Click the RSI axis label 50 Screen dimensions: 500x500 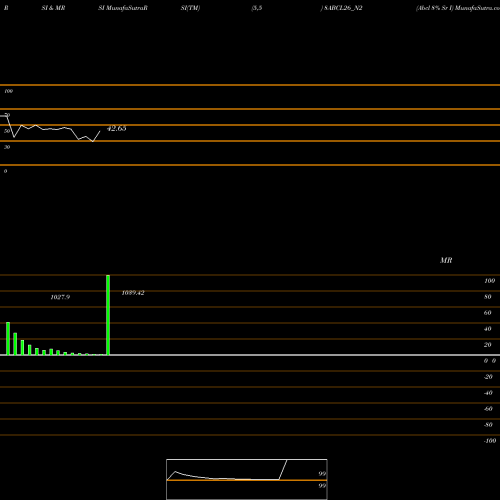pos(7,131)
